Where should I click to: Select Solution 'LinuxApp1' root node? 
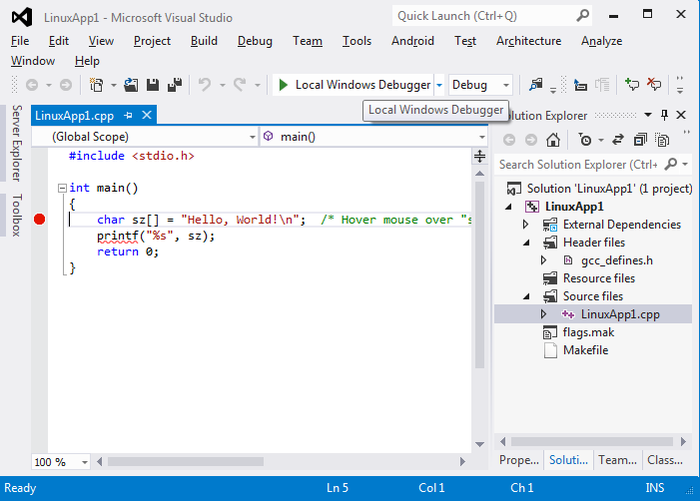pos(609,188)
